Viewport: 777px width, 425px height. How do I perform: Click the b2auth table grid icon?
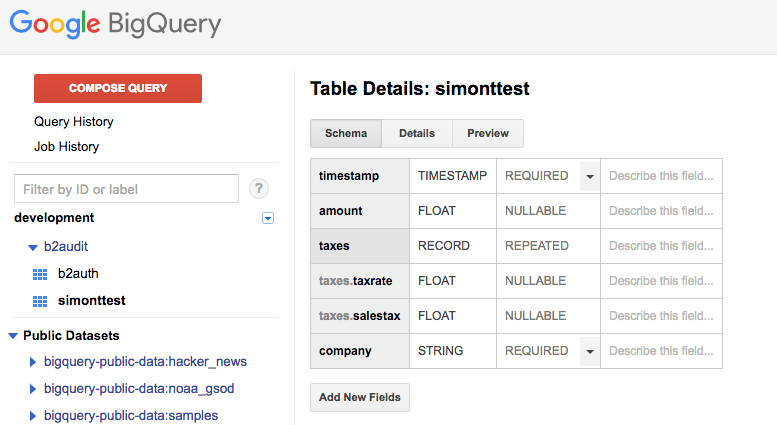(x=40, y=273)
